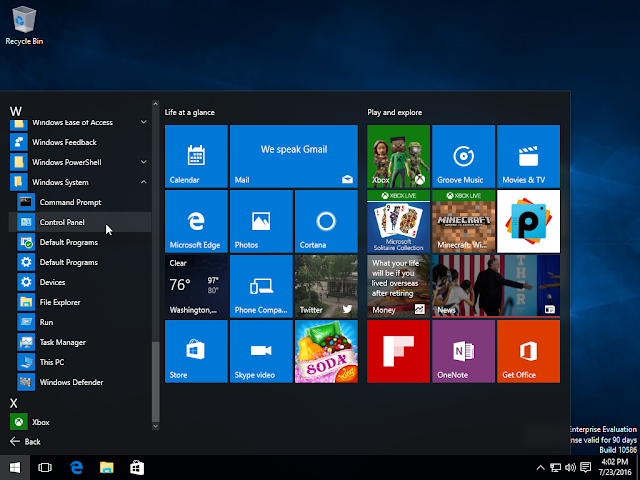Open the OneNote tile

[463, 351]
